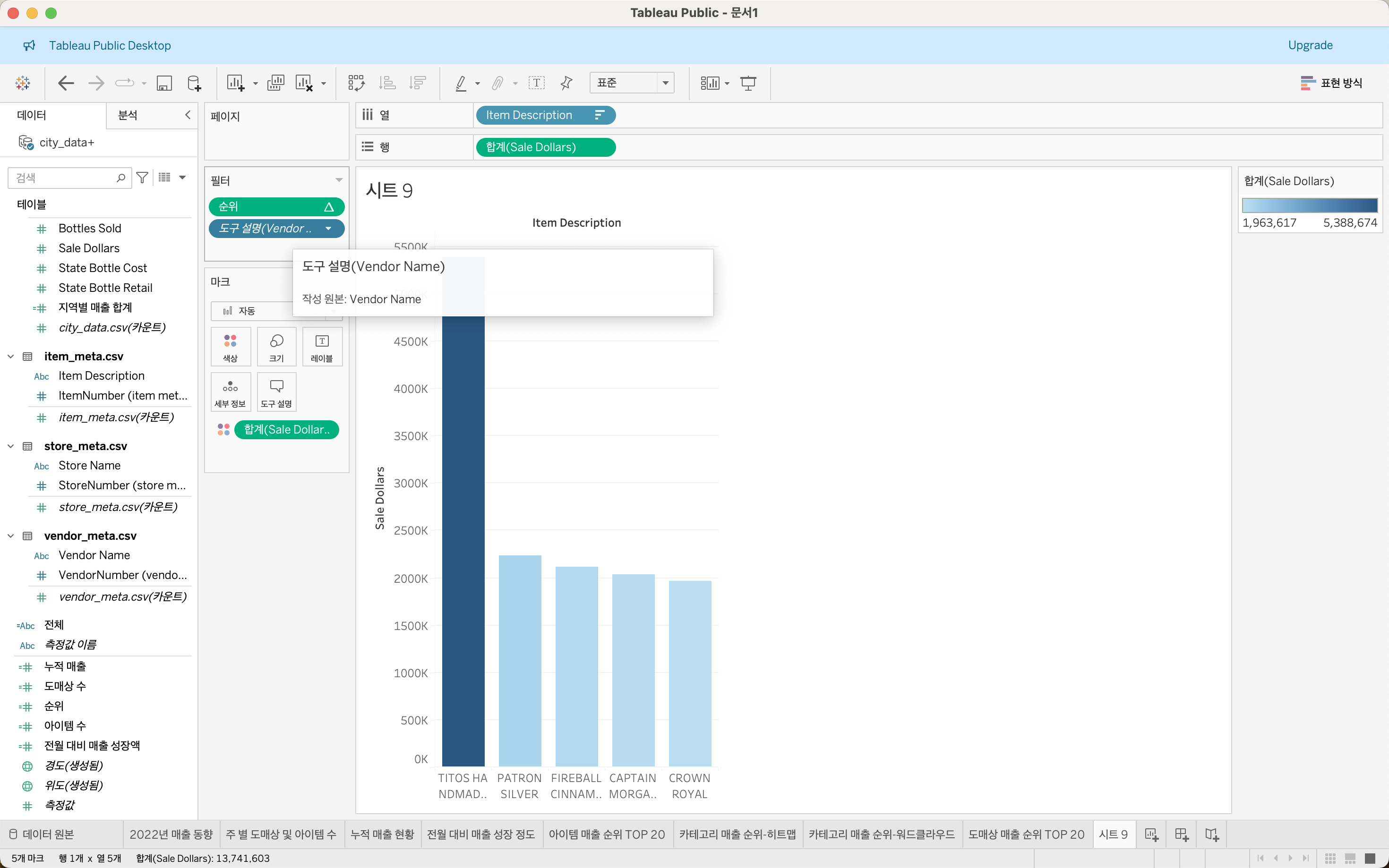
Task: Open the 레이블 label mark card
Action: [x=322, y=347]
